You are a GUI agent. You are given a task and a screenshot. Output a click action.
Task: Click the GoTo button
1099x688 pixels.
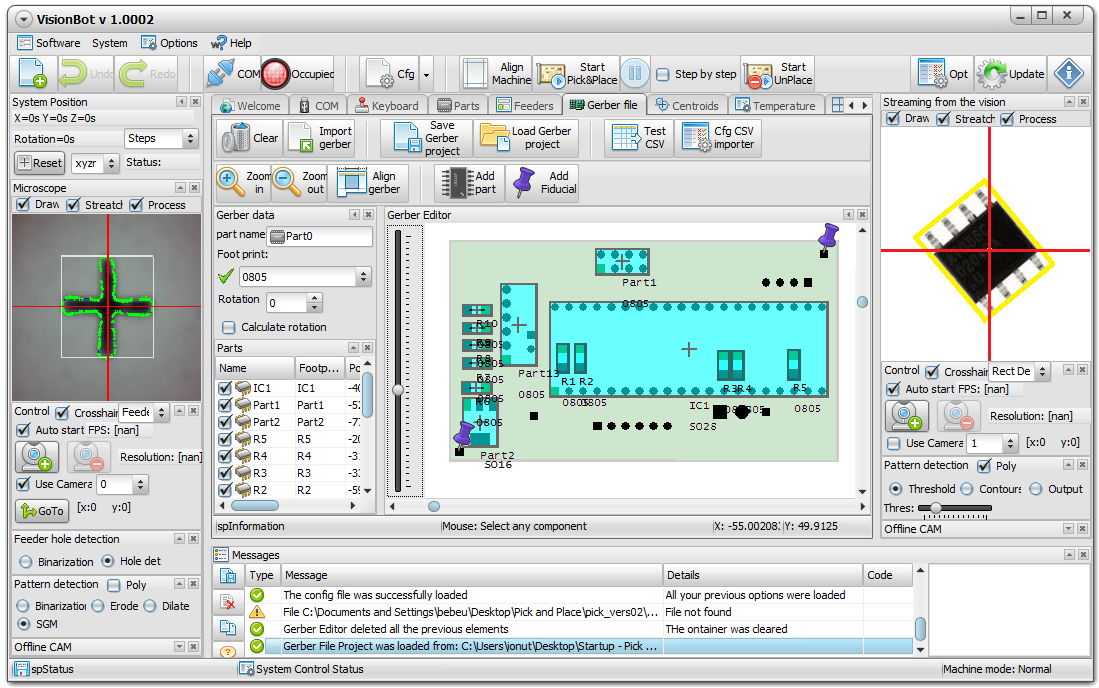[41, 511]
